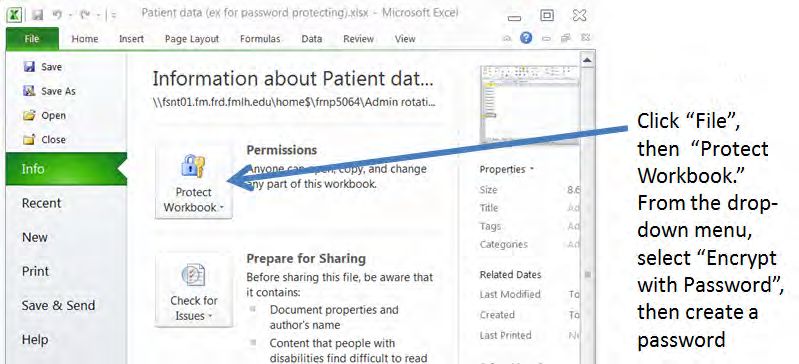The width and height of the screenshot is (799, 364).
Task: Go to the Page Layout tab
Action: pos(192,39)
